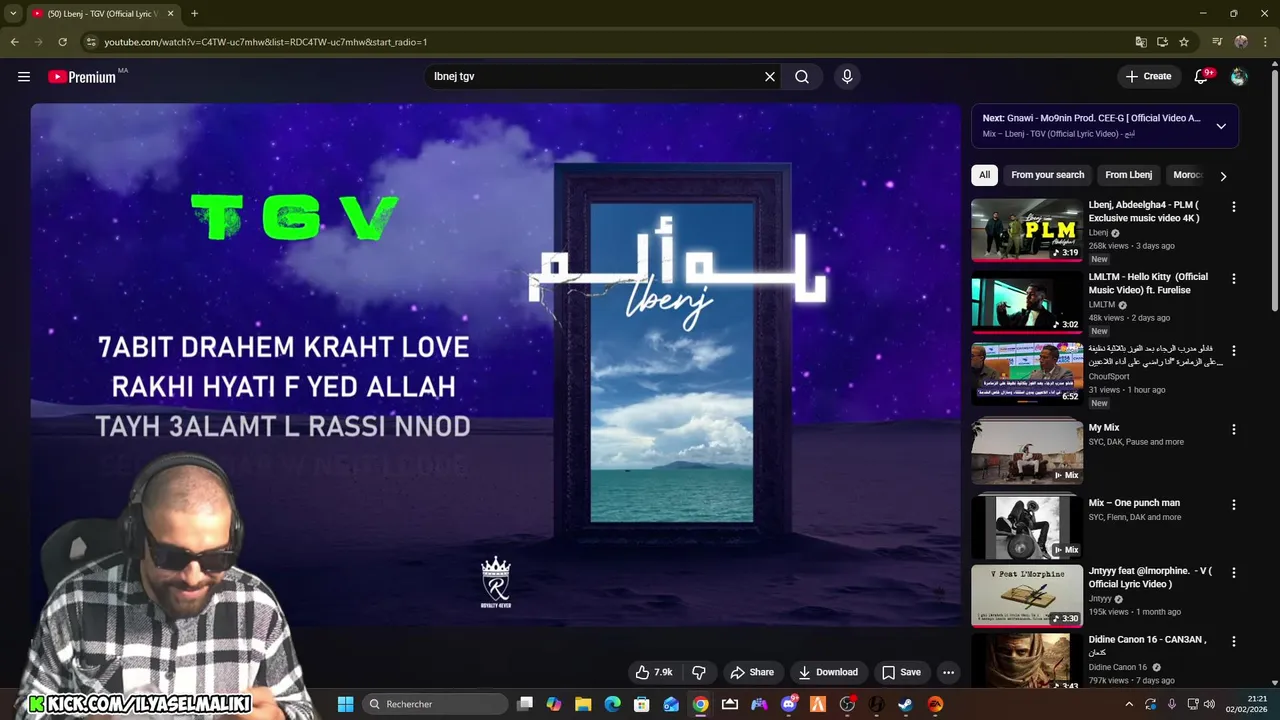
Task: Click the Create button
Action: [x=1148, y=76]
